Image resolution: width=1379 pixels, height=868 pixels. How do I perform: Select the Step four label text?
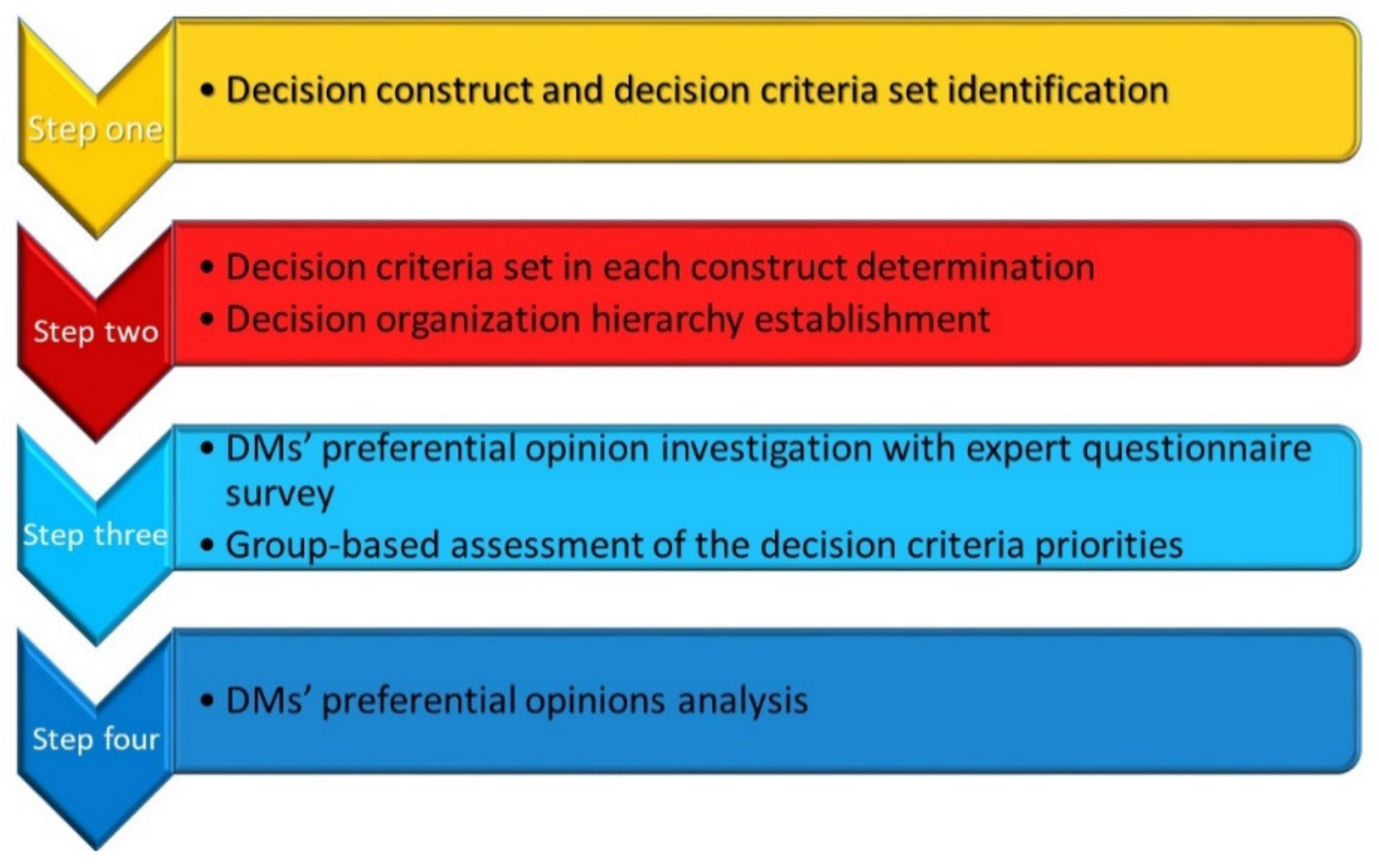(x=96, y=739)
